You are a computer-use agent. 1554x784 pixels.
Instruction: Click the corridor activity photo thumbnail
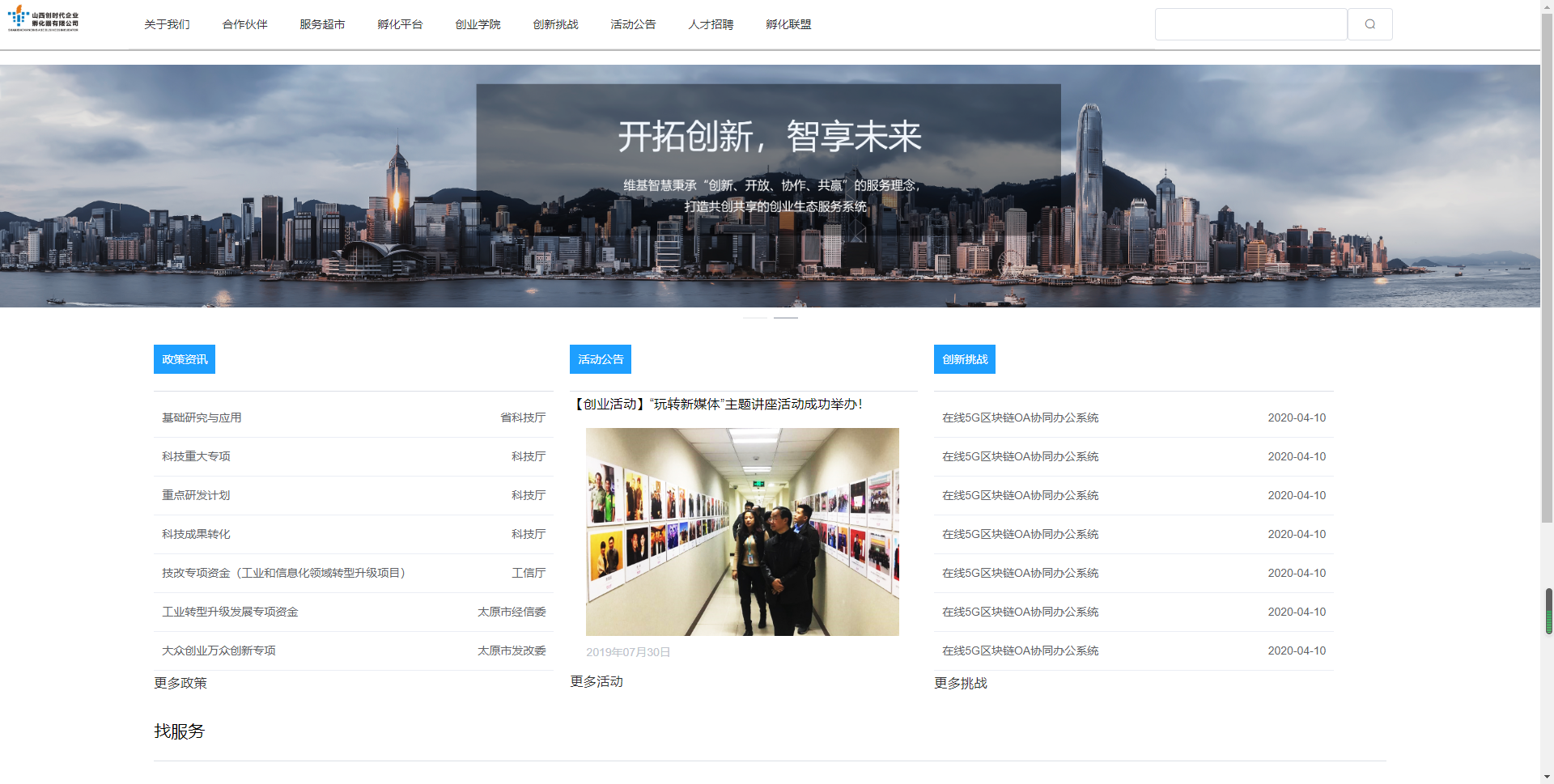coord(742,532)
